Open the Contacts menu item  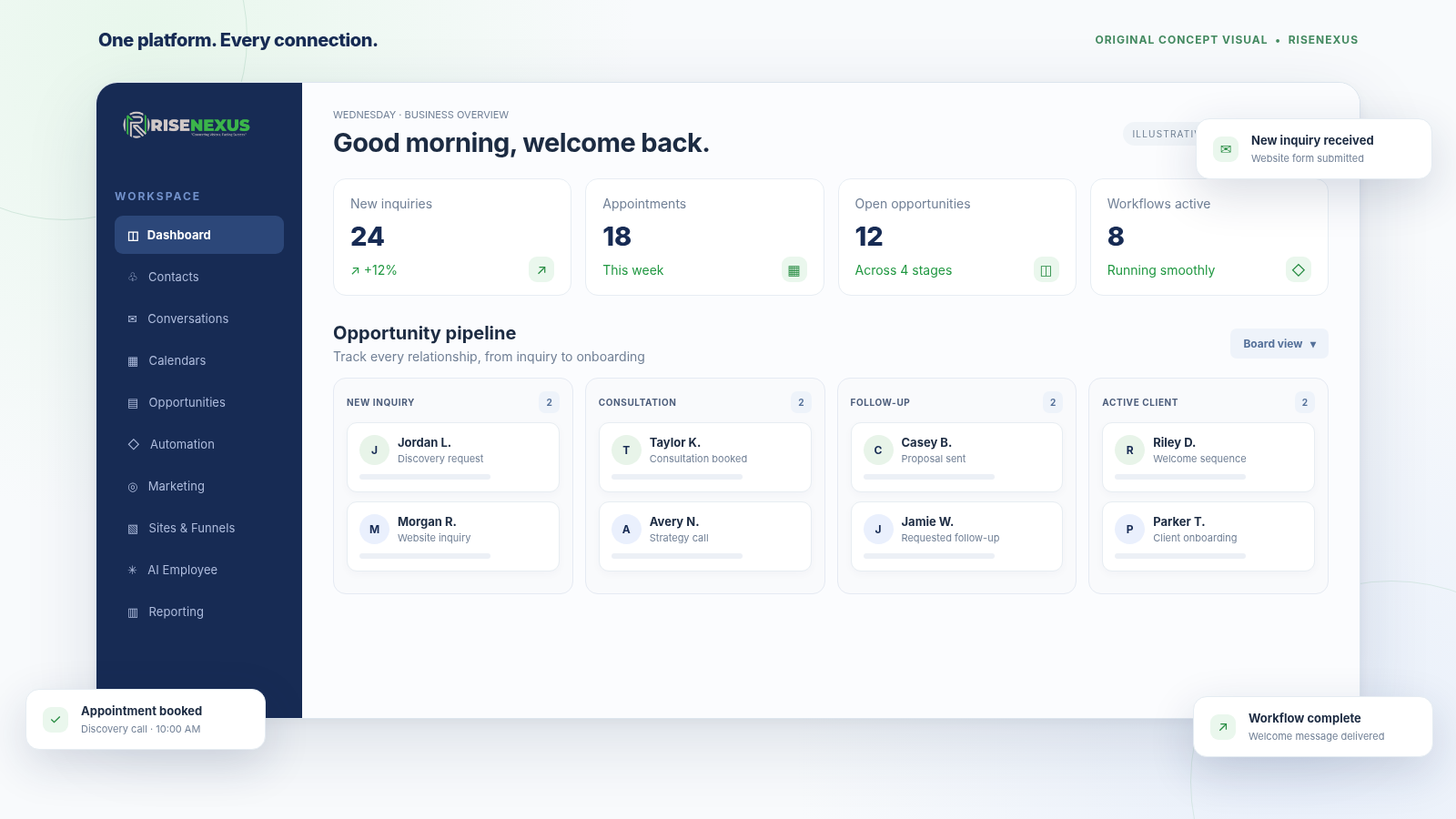click(199, 277)
